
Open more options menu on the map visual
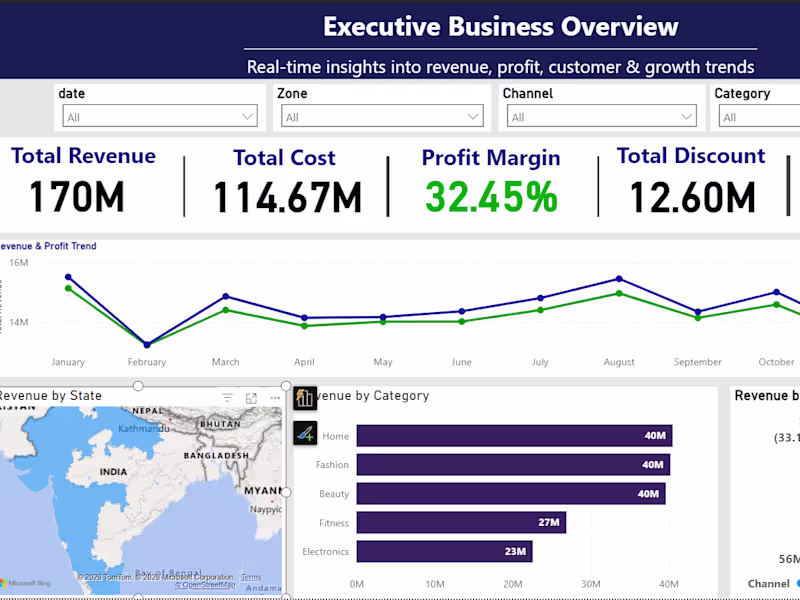275,398
